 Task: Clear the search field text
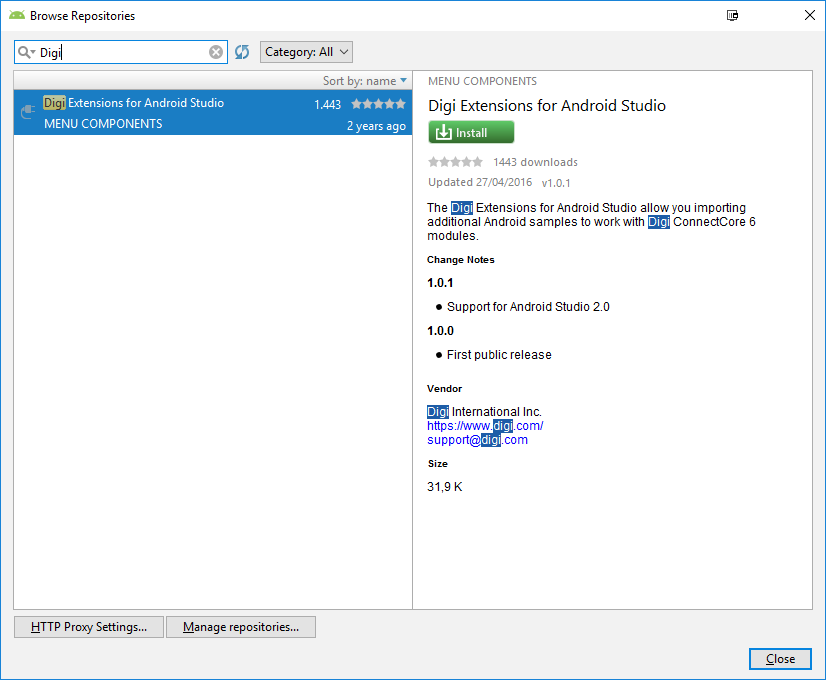[x=215, y=52]
